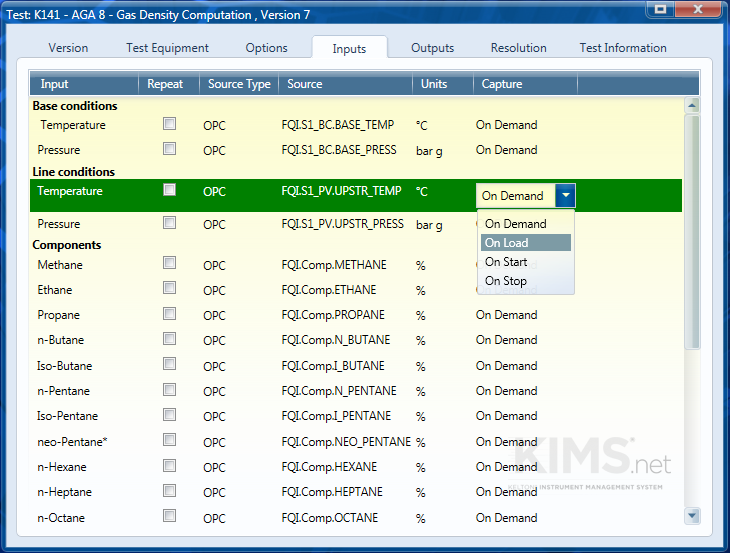Select source FQI.Comp.ETHANE

click(x=329, y=290)
